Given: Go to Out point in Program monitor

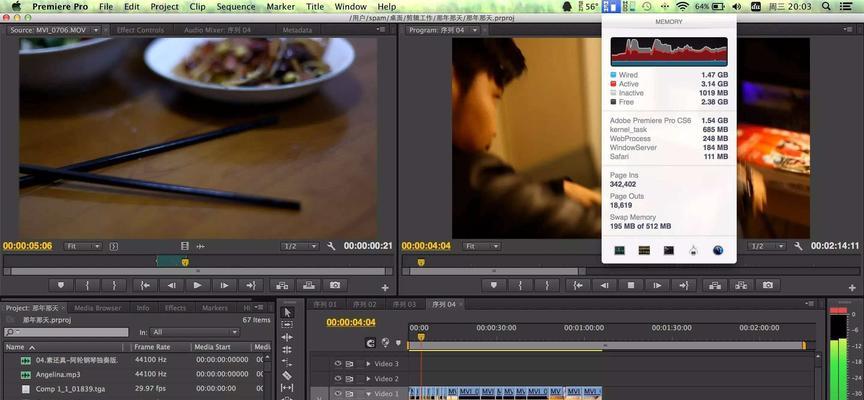Looking at the screenshot, I should 684,285.
